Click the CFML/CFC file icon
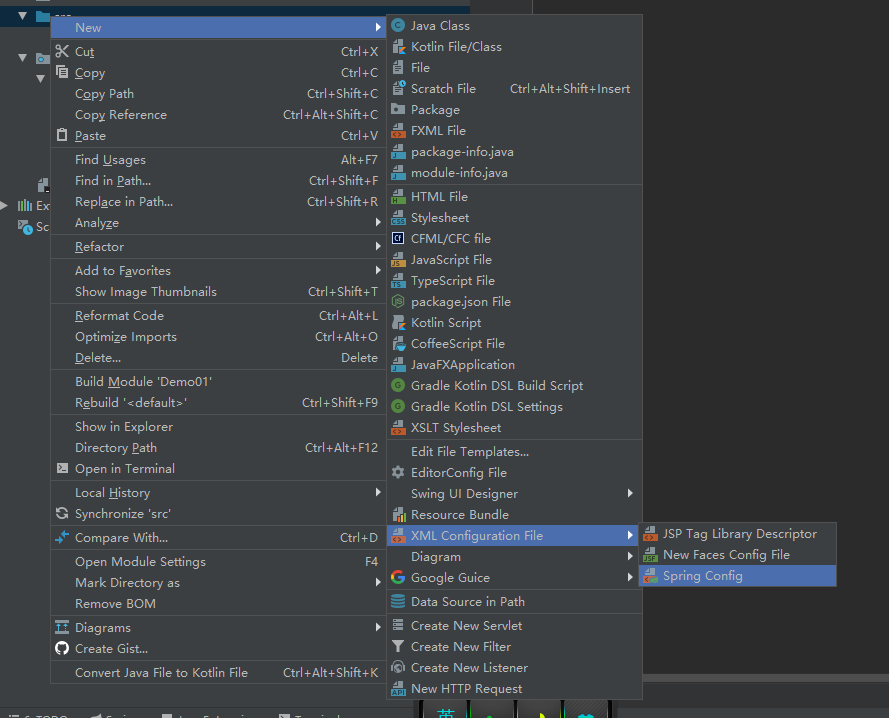The image size is (889, 718). coord(399,238)
